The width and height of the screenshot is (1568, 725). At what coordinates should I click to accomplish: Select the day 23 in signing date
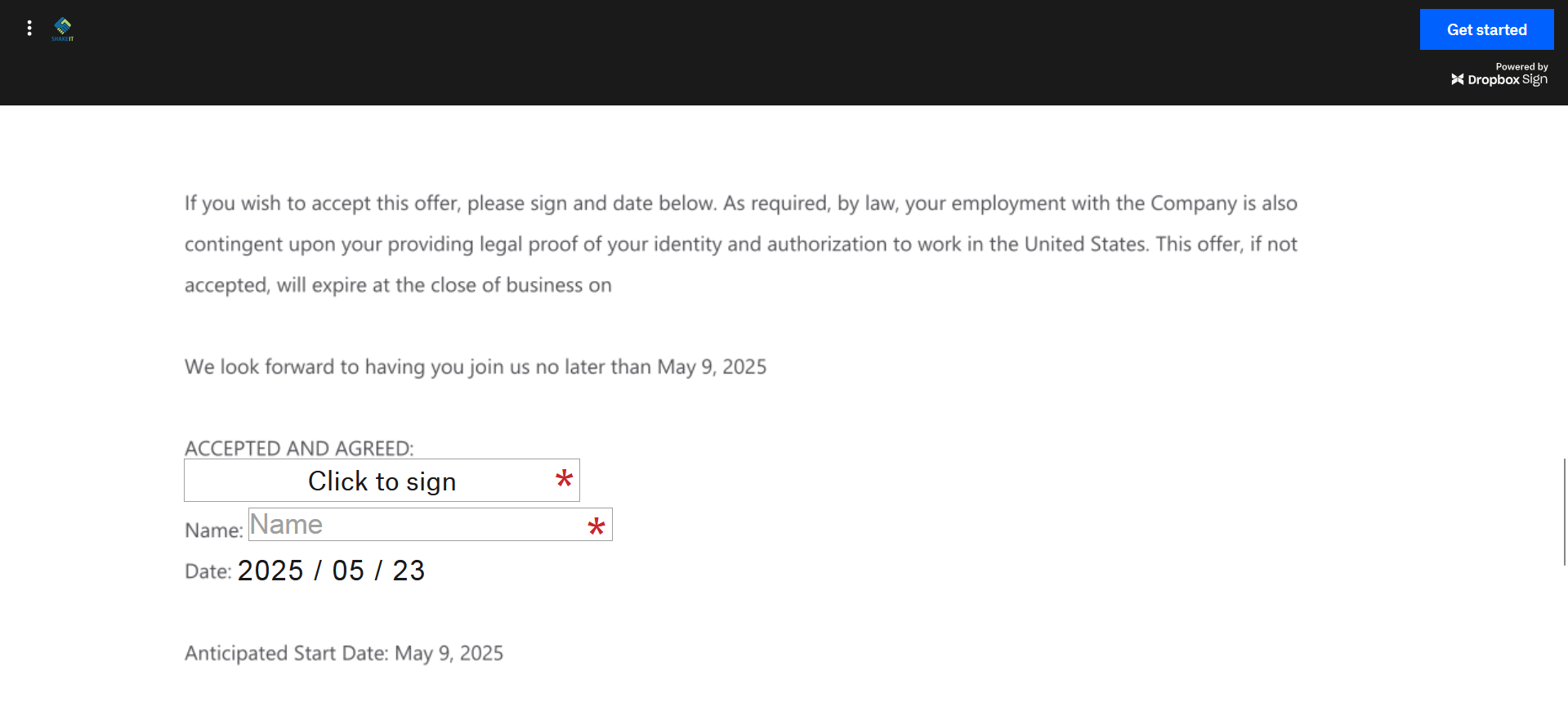coord(409,571)
